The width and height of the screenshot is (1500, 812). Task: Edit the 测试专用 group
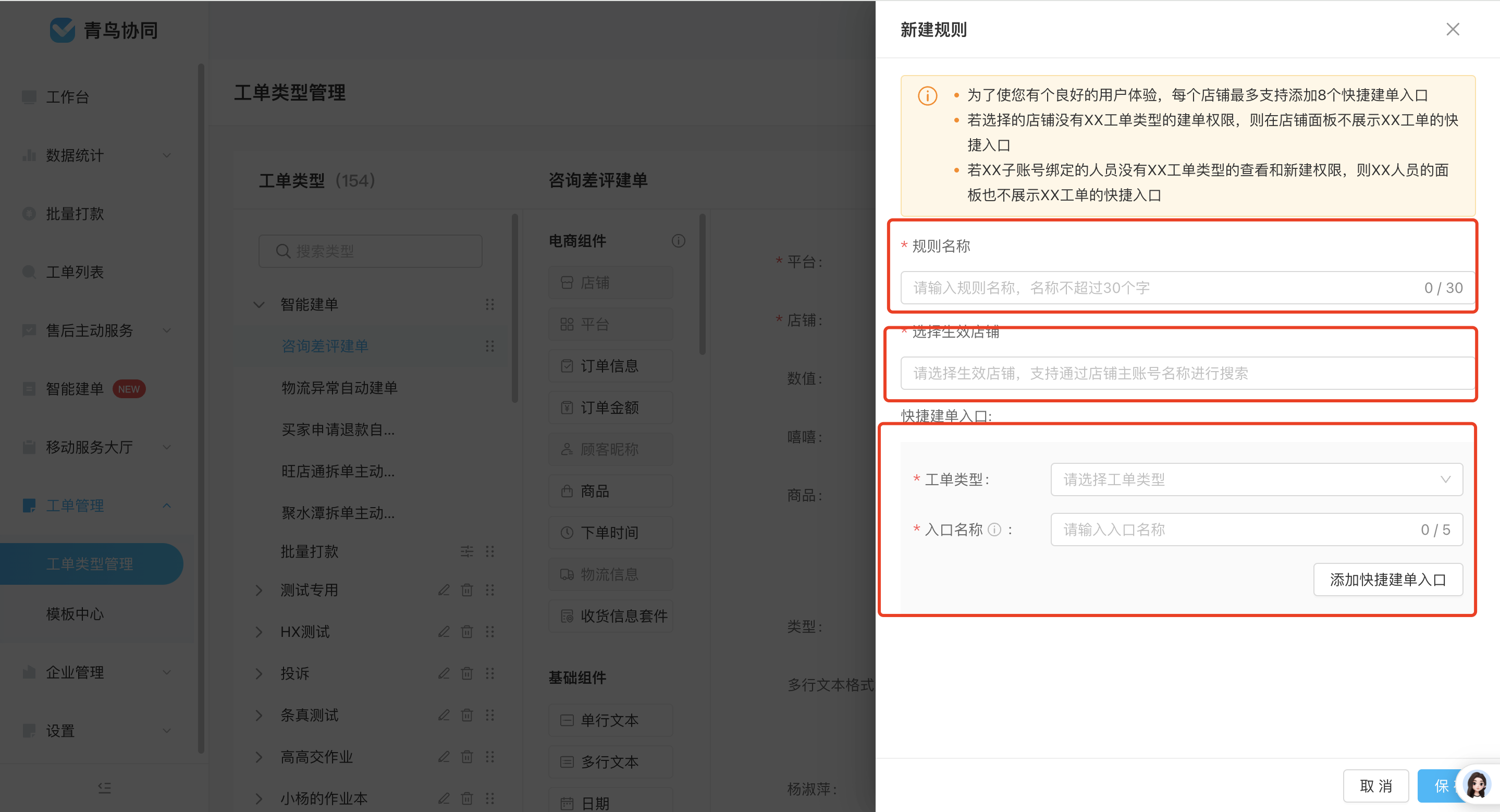pyautogui.click(x=444, y=590)
